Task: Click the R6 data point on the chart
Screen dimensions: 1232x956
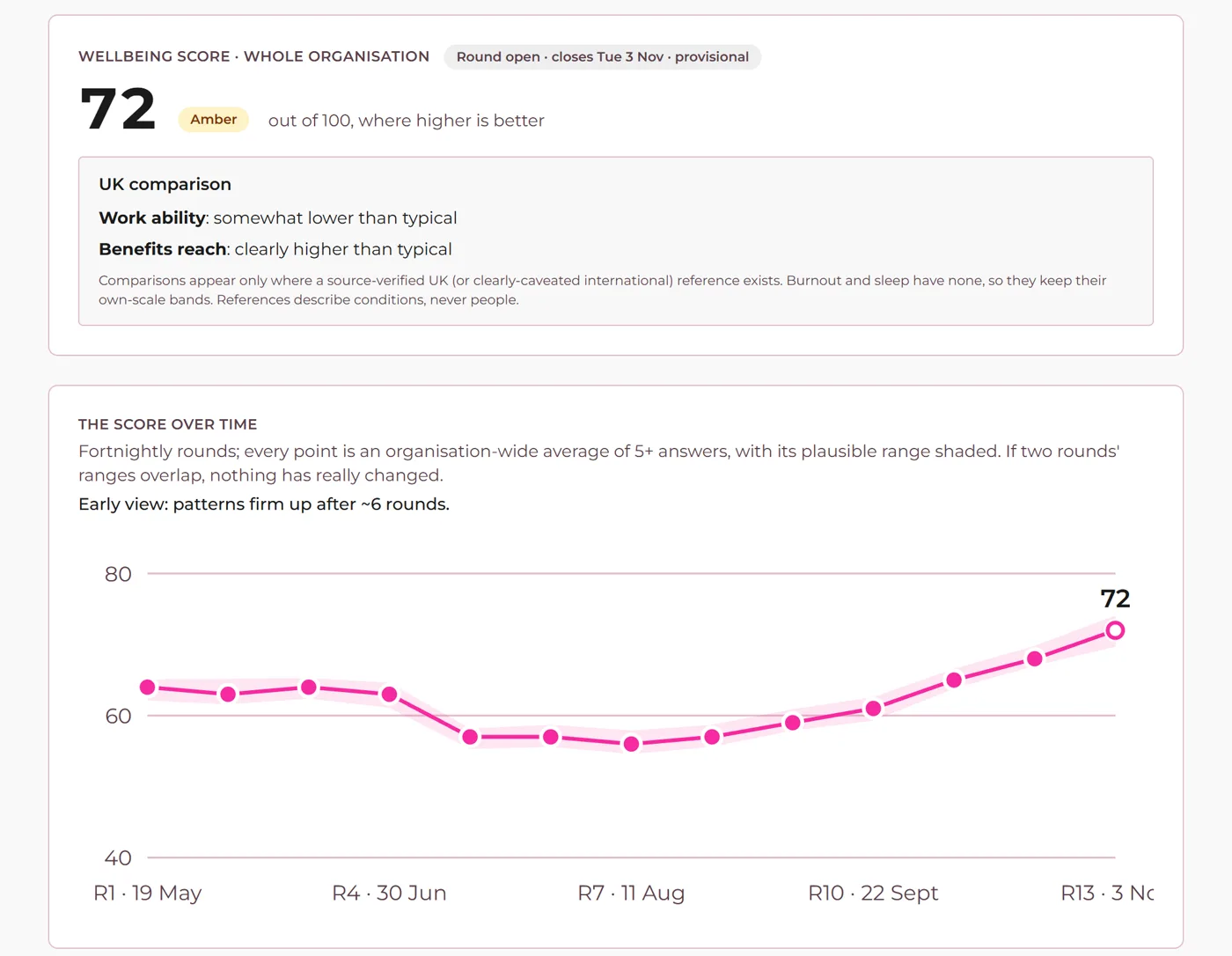Action: [551, 737]
